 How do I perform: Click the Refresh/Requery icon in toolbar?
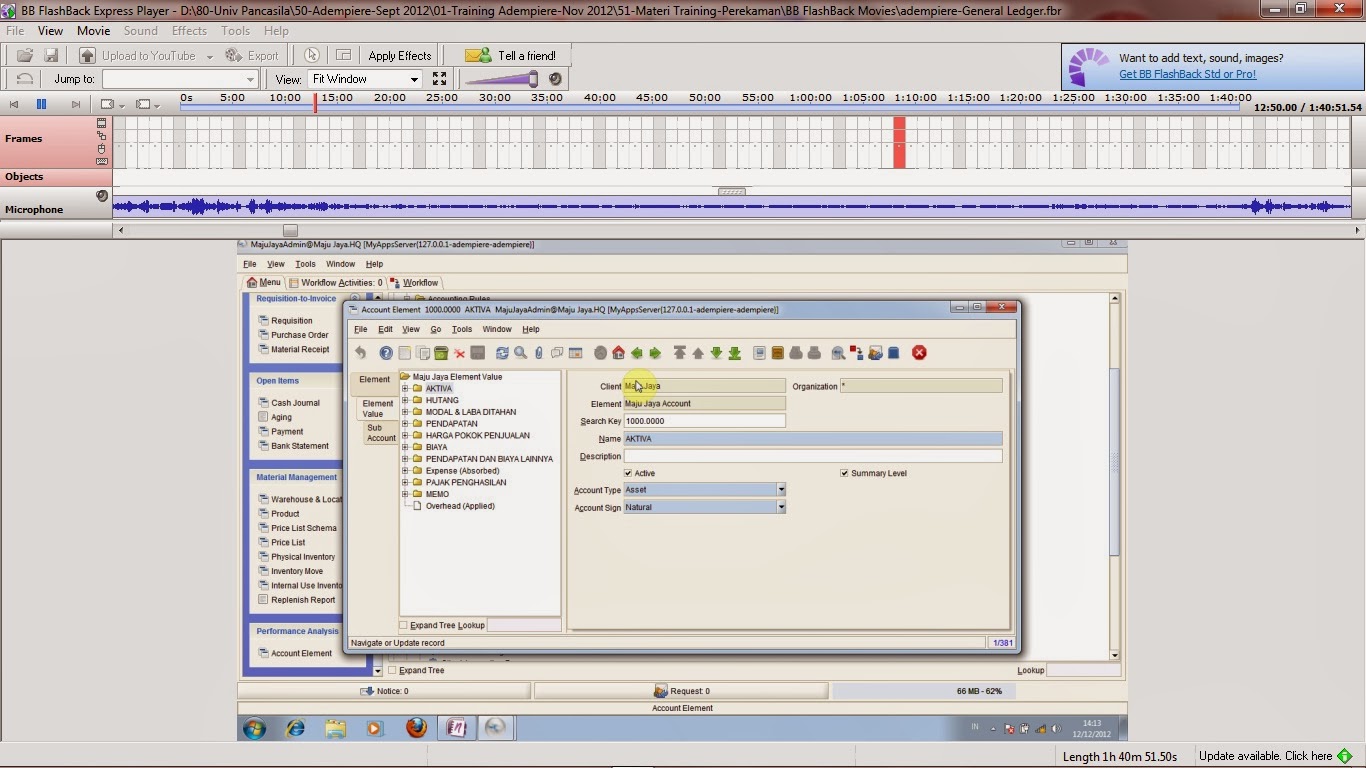502,353
